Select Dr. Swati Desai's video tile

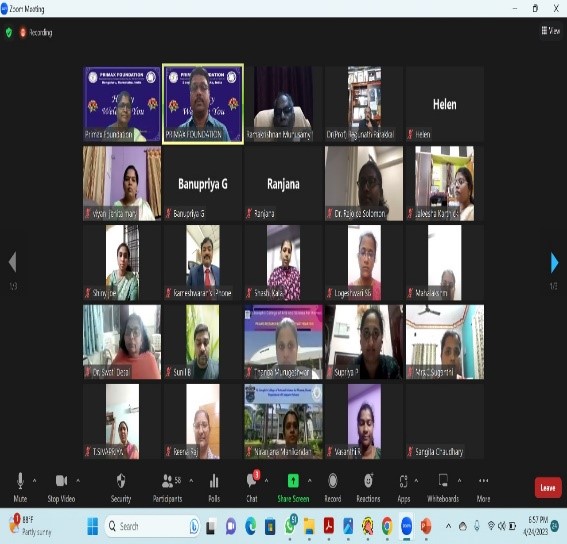point(122,342)
